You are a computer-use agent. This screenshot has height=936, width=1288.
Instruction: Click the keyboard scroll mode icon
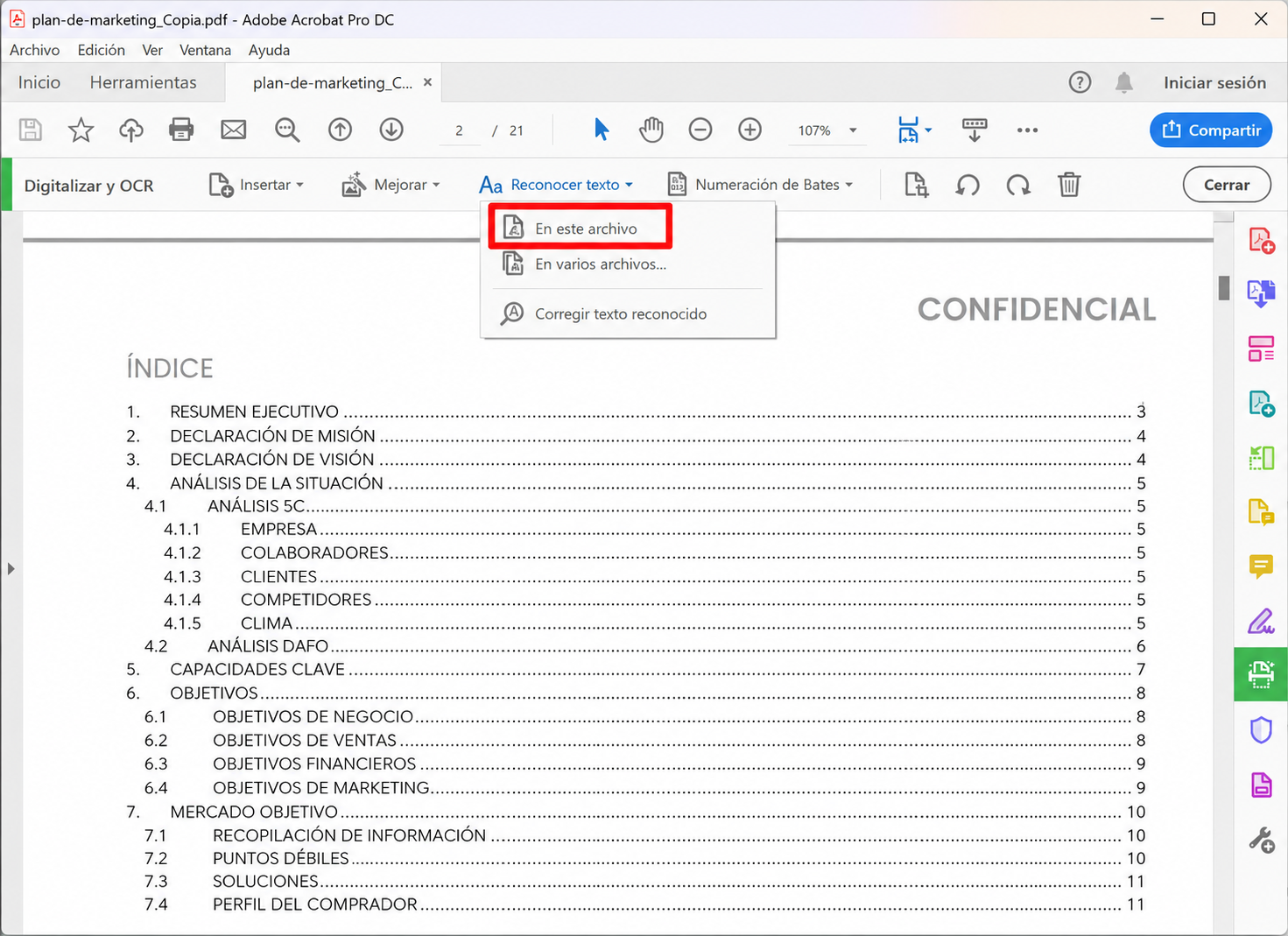pos(975,130)
